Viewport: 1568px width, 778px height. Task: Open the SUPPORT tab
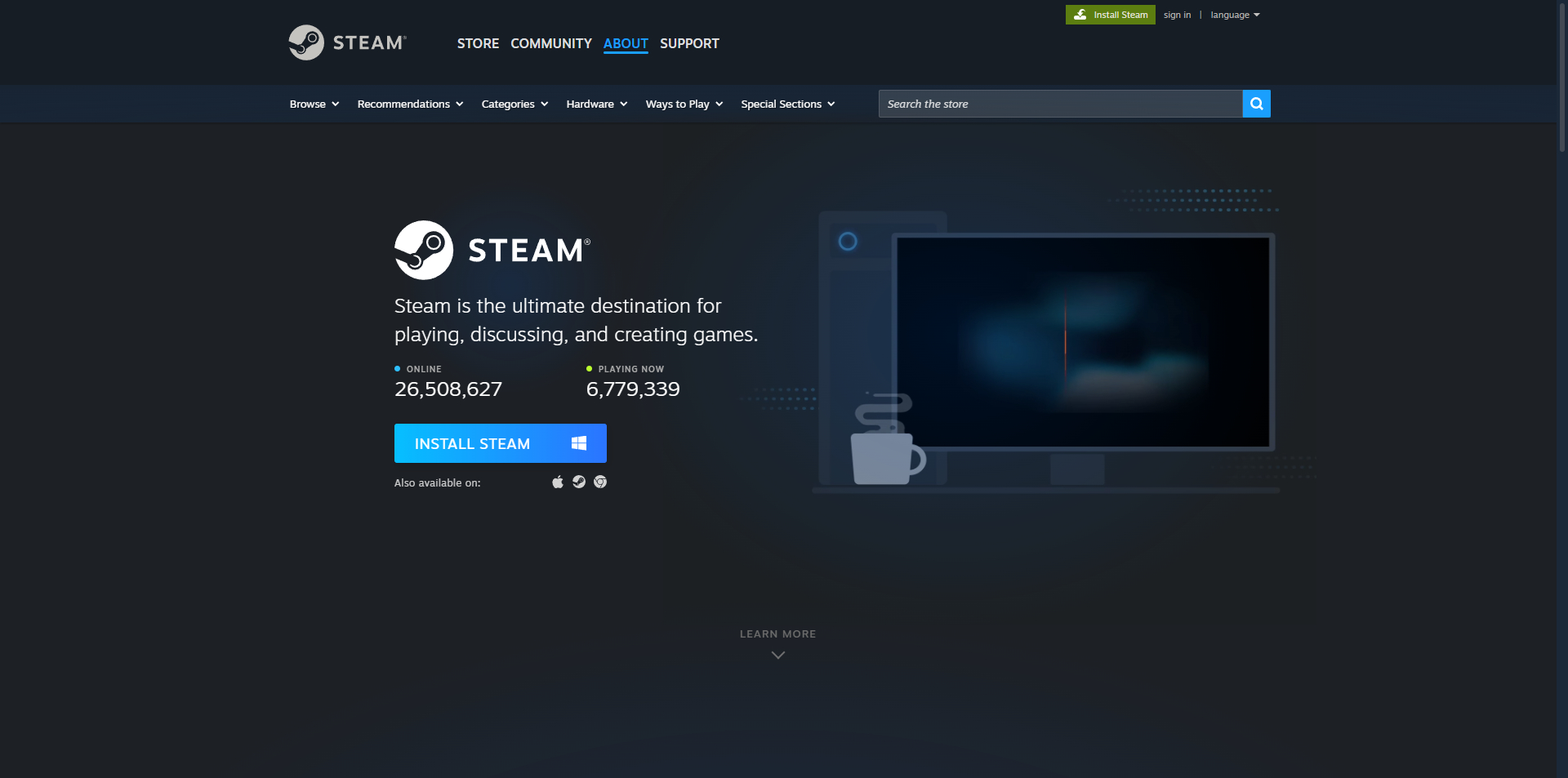coord(689,43)
